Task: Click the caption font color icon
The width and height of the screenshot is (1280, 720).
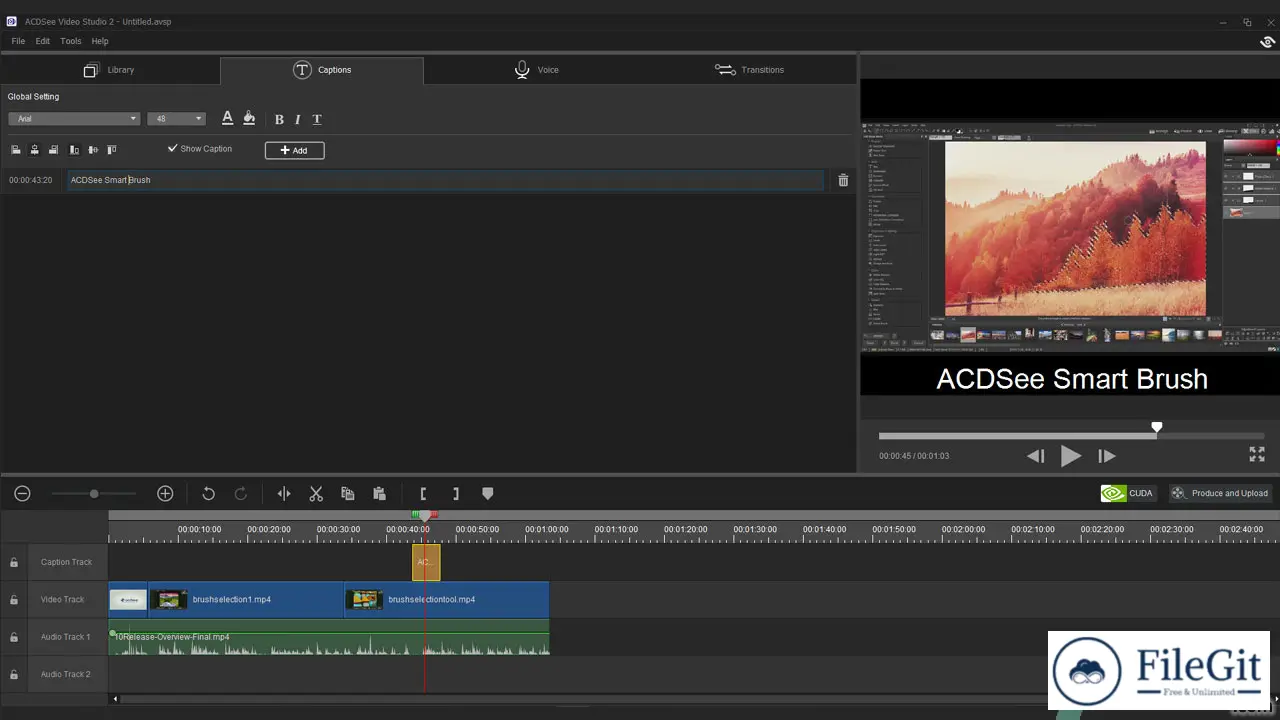Action: click(x=227, y=118)
